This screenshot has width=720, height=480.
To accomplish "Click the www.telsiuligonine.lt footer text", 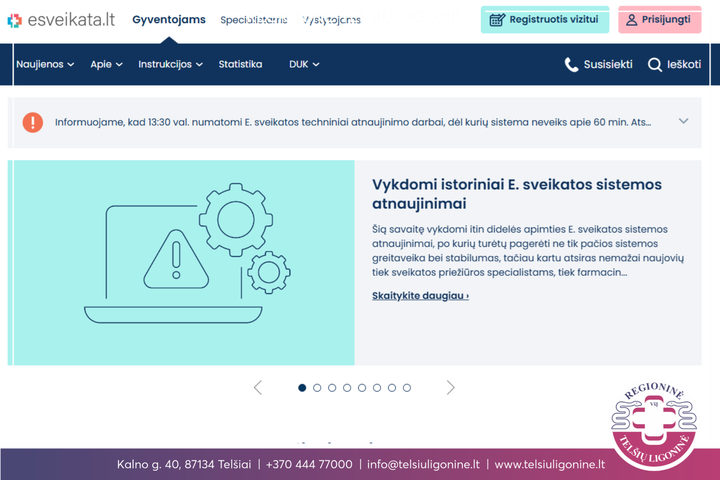I will [550, 464].
